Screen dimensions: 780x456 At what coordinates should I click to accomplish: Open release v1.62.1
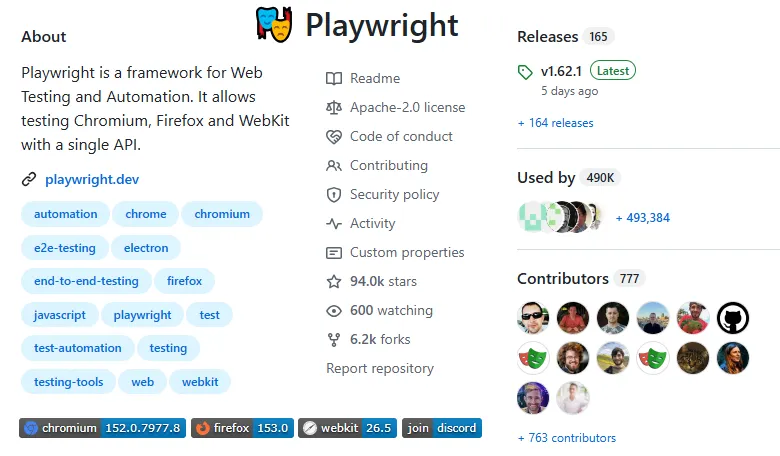(561, 71)
